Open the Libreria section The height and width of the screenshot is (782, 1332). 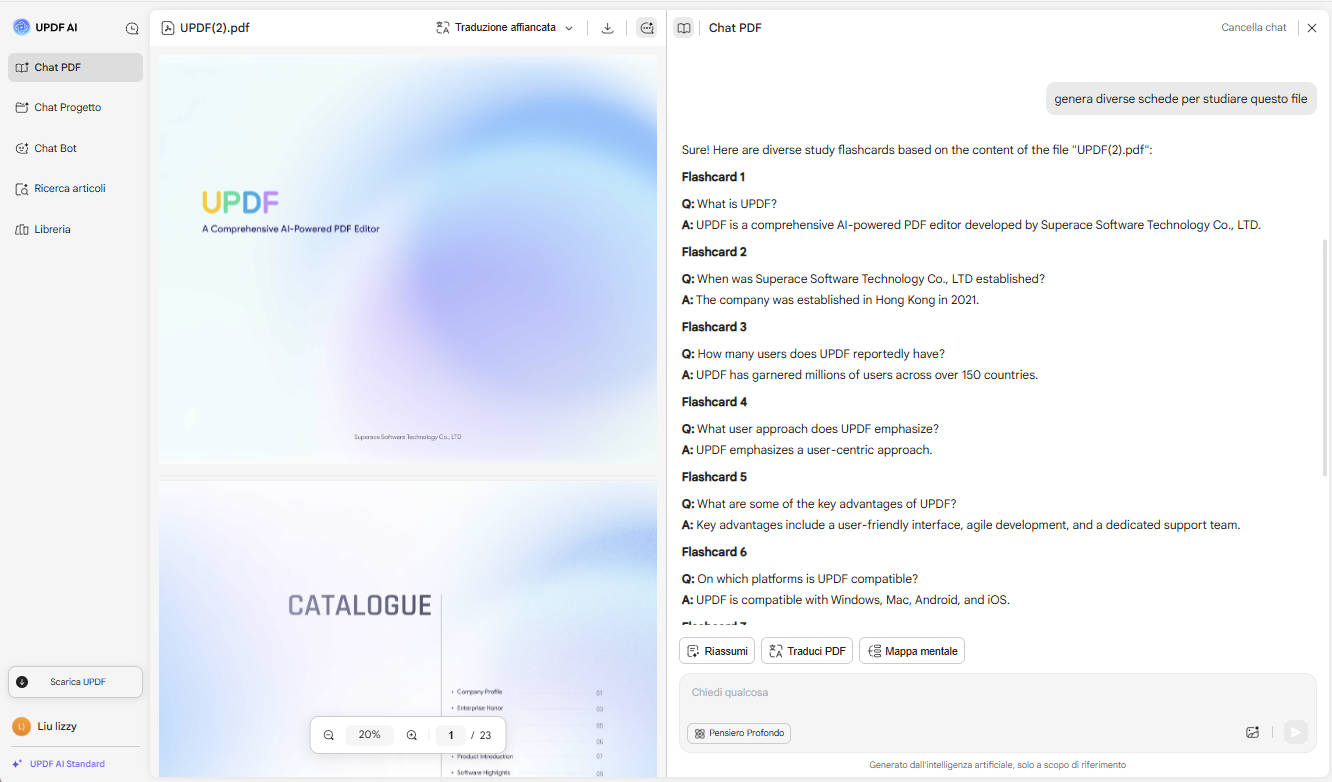pos(75,229)
